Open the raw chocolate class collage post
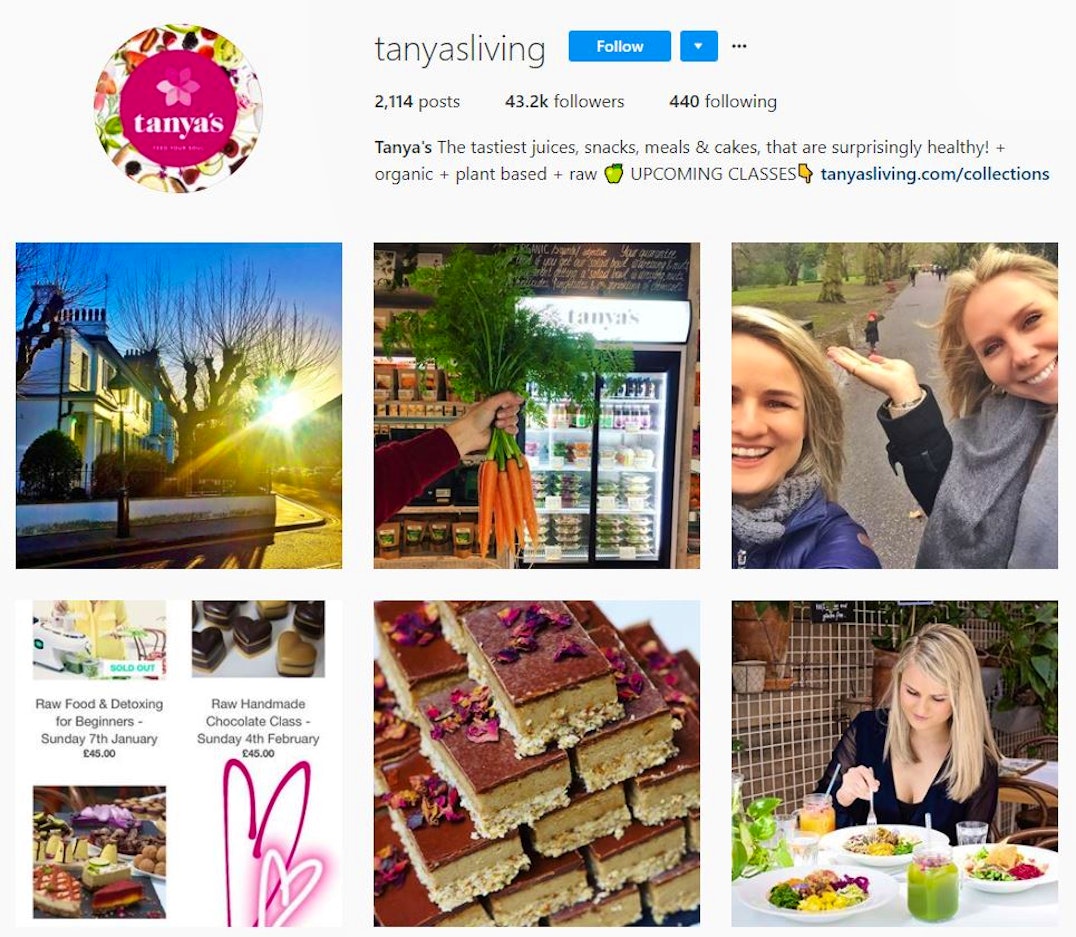Viewport: 1076px width, 937px height. [x=178, y=763]
